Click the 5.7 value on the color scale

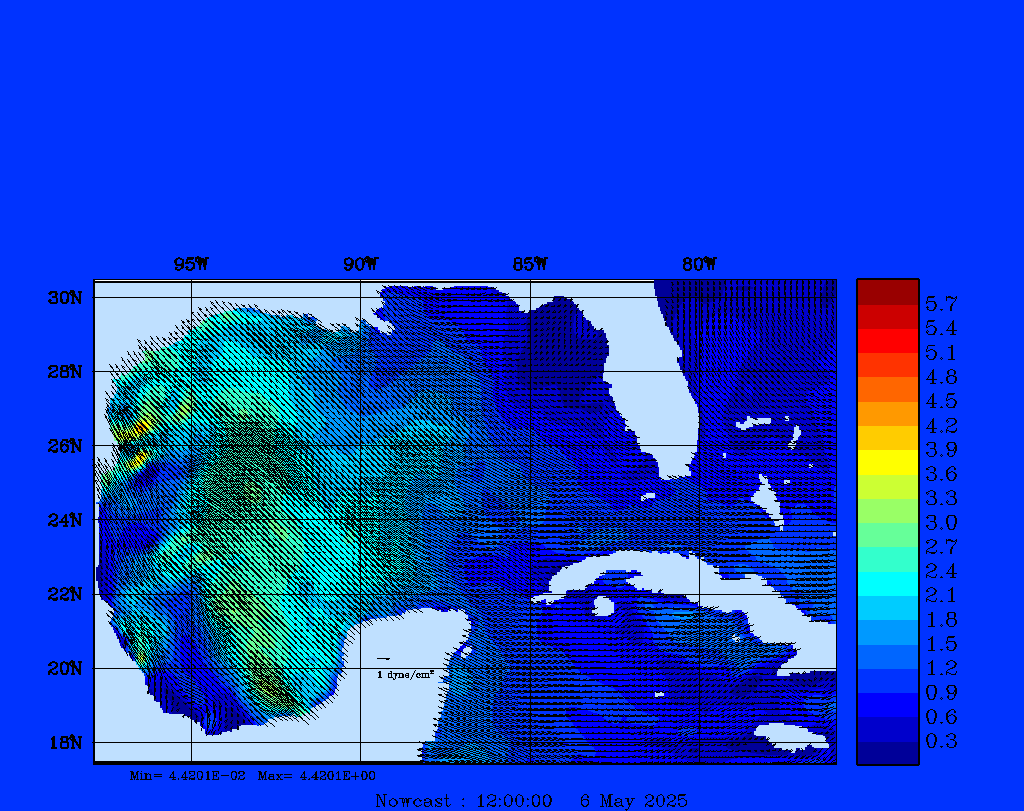coord(941,303)
